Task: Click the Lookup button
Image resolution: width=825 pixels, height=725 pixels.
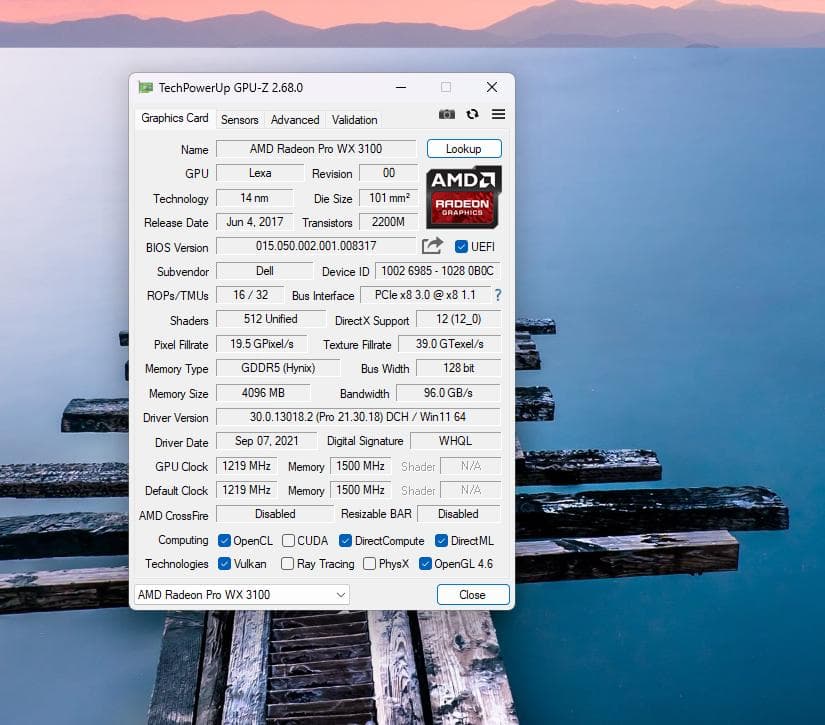Action: pos(463,148)
